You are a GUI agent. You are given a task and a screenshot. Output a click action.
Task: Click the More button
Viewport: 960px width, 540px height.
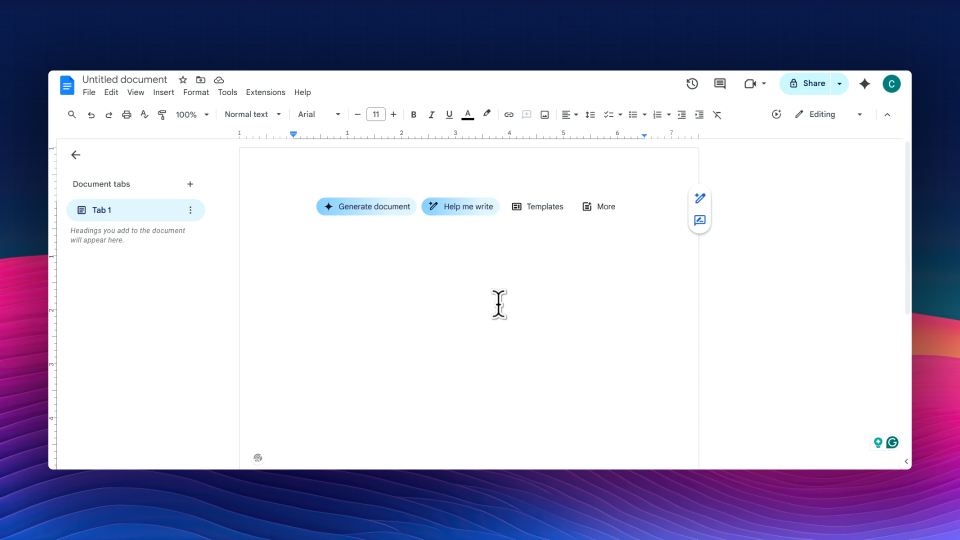(599, 206)
